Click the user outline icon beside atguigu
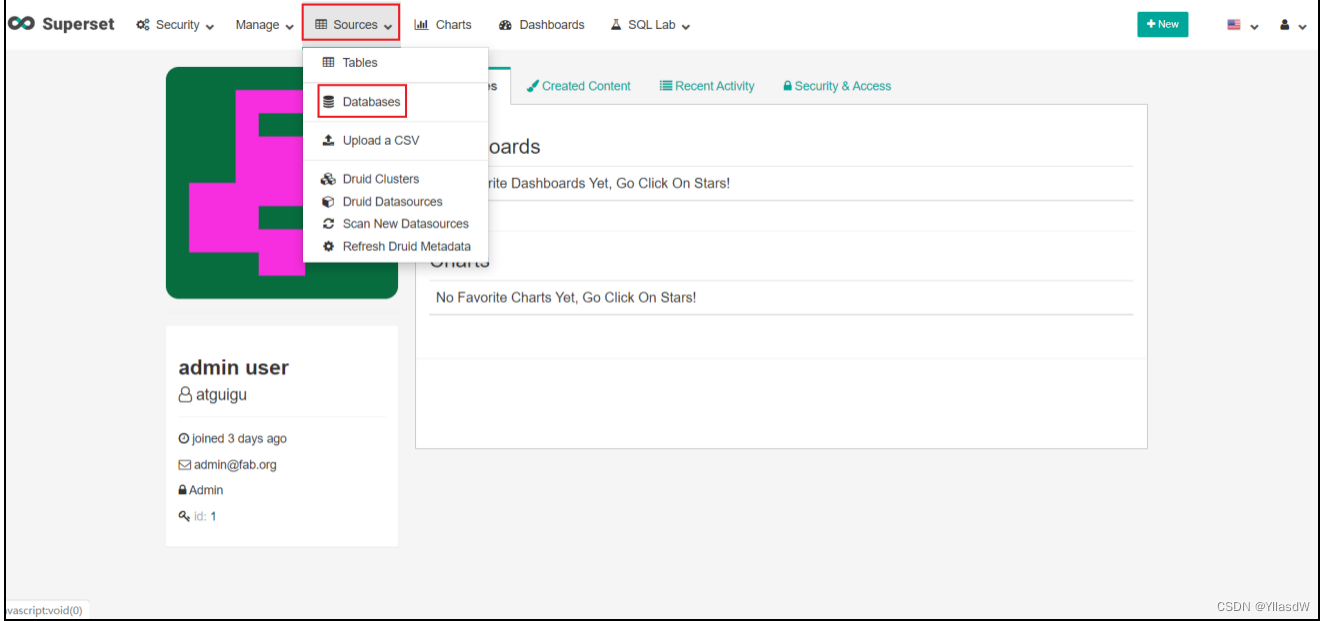1325x621 pixels. coord(185,395)
